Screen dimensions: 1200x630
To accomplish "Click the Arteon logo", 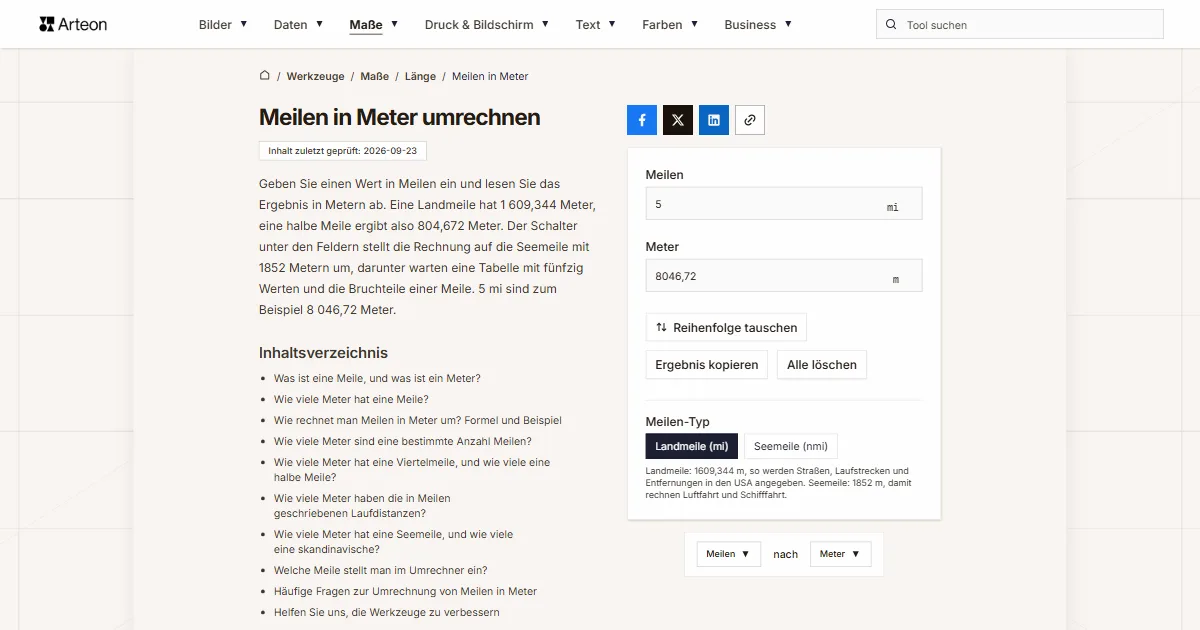I will coord(73,24).
